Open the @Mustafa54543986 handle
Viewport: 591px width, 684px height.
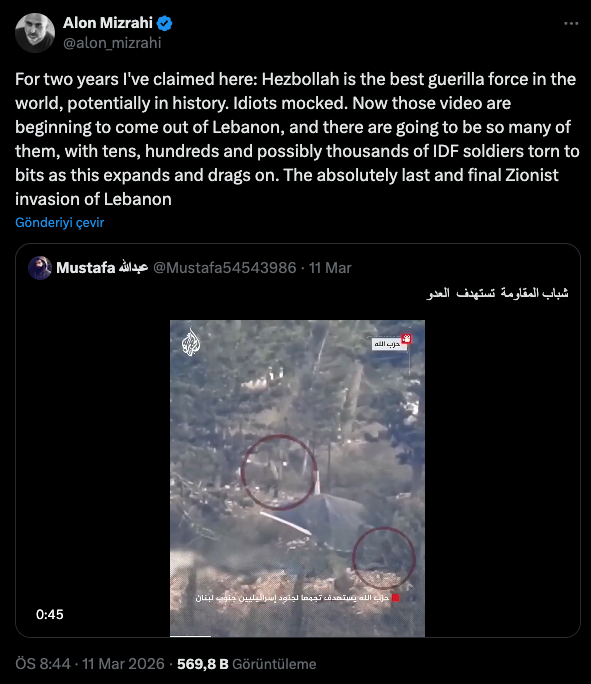click(x=225, y=267)
